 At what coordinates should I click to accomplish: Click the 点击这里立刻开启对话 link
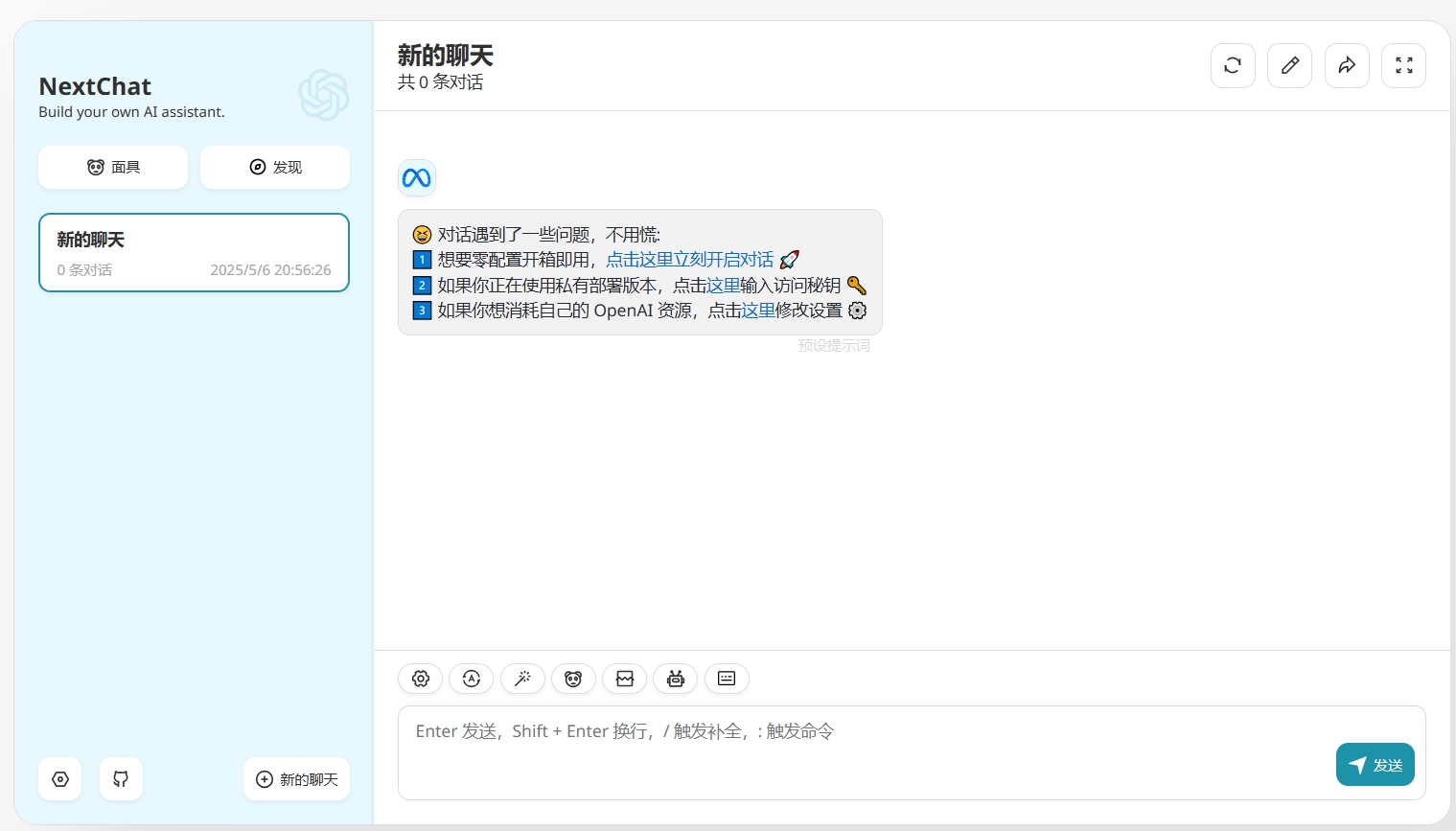[690, 259]
